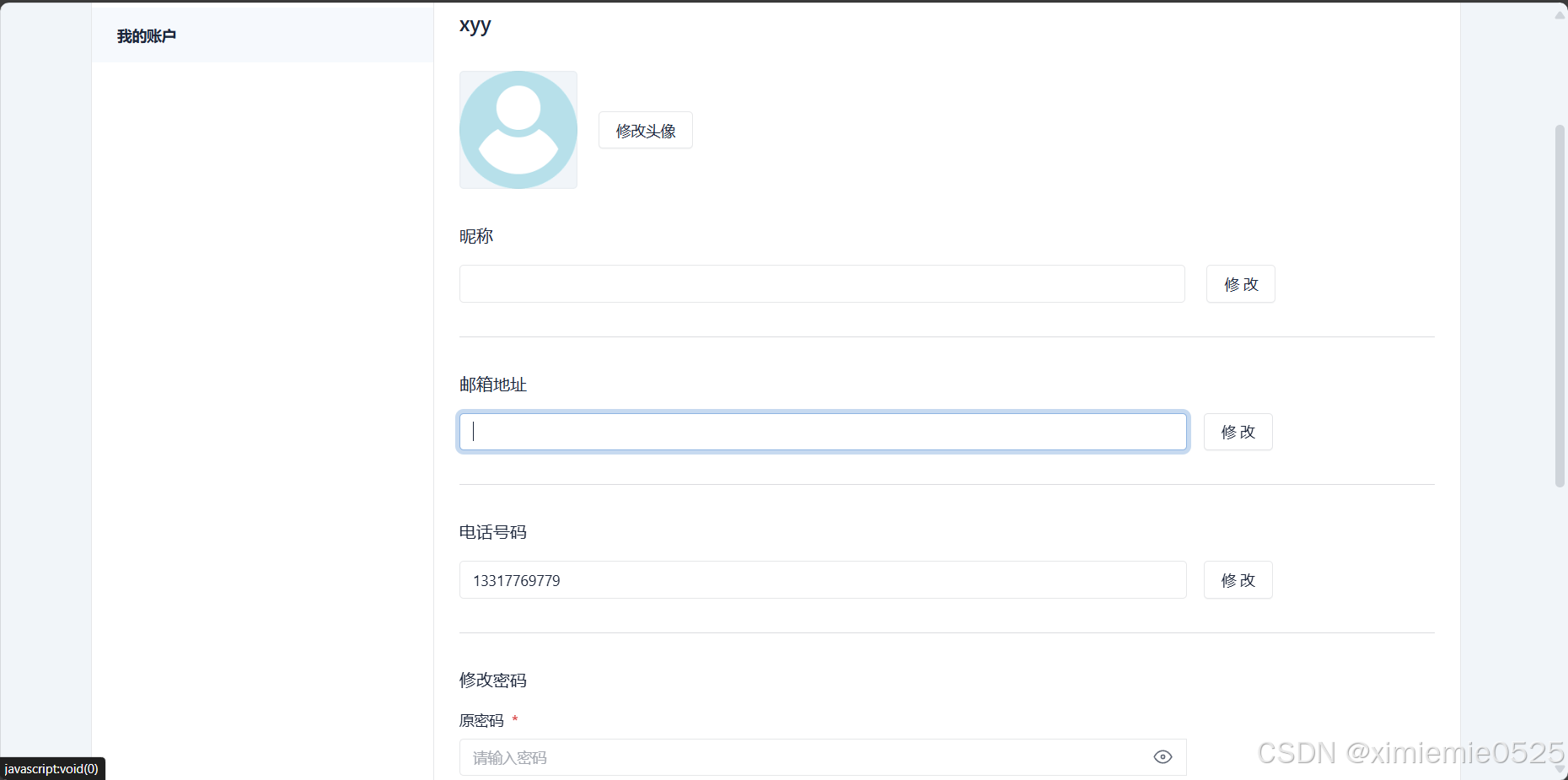Click the xyy username heading
Image resolution: width=1568 pixels, height=780 pixels.
(475, 25)
